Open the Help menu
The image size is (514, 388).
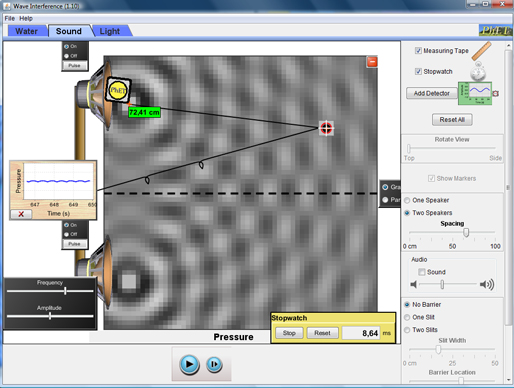[x=26, y=18]
